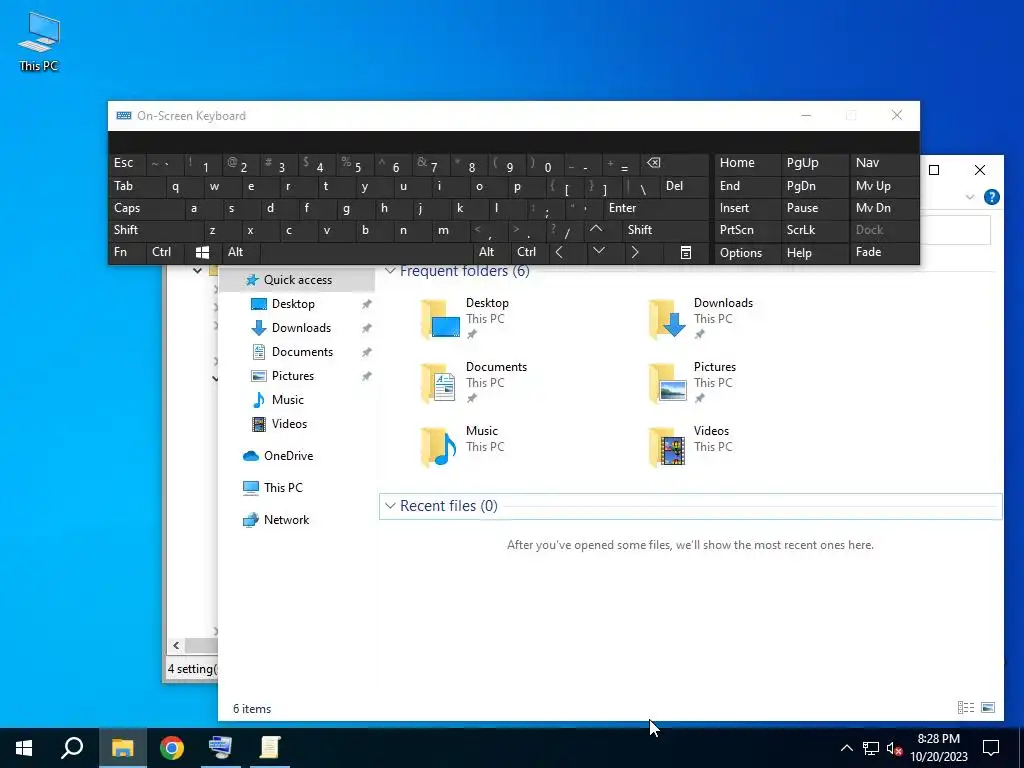Open the Pictures folder in Frequent folders

click(694, 382)
